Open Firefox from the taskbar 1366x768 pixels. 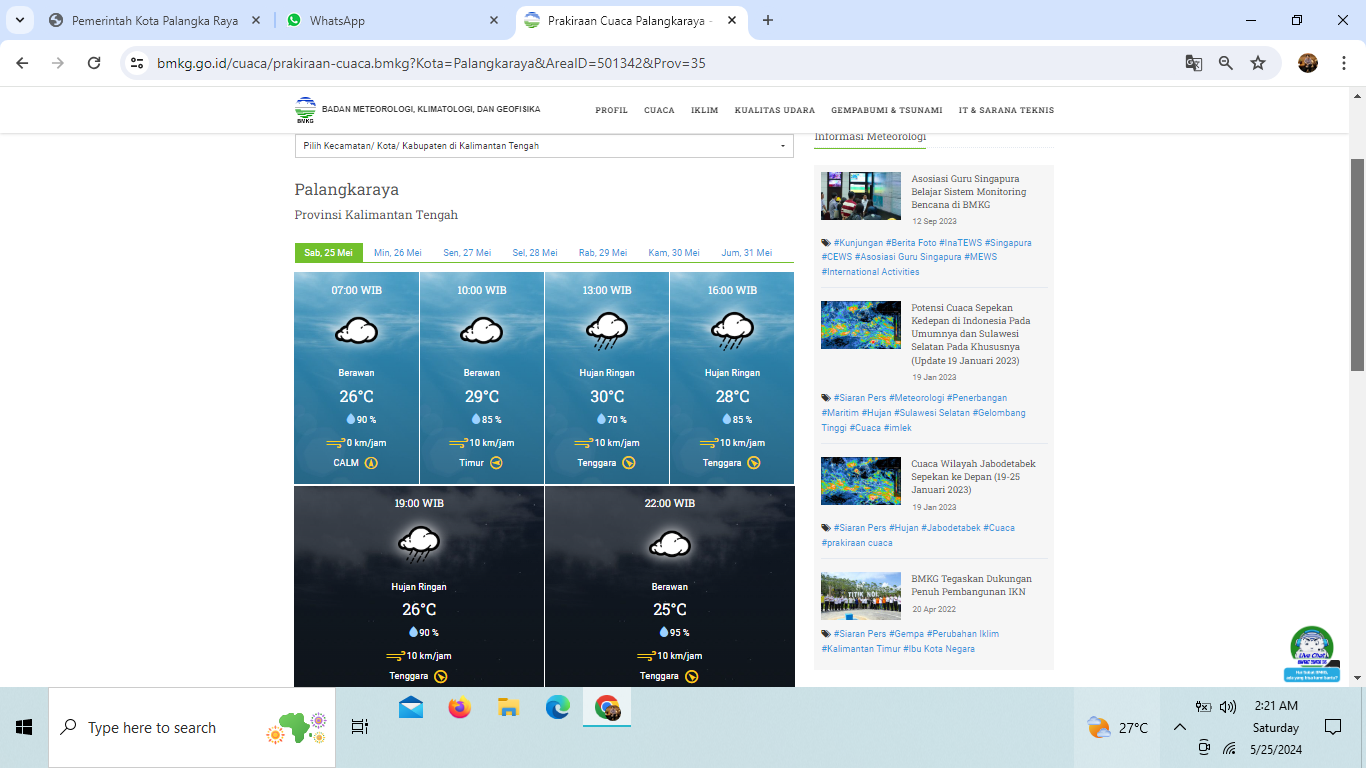[460, 708]
